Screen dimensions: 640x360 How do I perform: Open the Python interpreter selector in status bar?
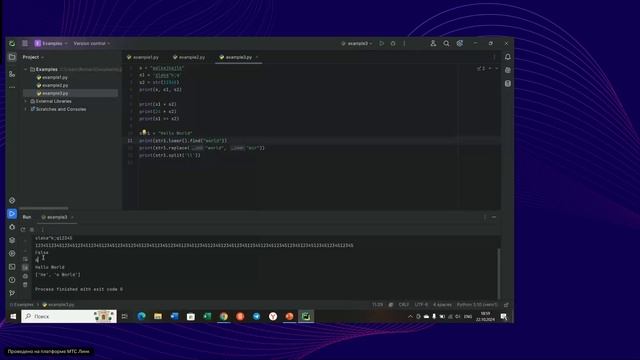[477, 305]
